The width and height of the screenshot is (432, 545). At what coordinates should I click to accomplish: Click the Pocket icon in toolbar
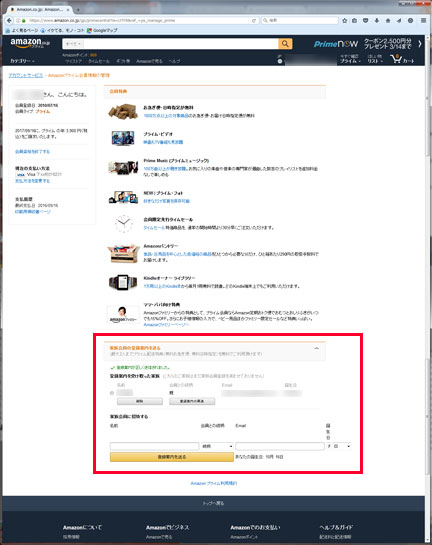tap(365, 21)
